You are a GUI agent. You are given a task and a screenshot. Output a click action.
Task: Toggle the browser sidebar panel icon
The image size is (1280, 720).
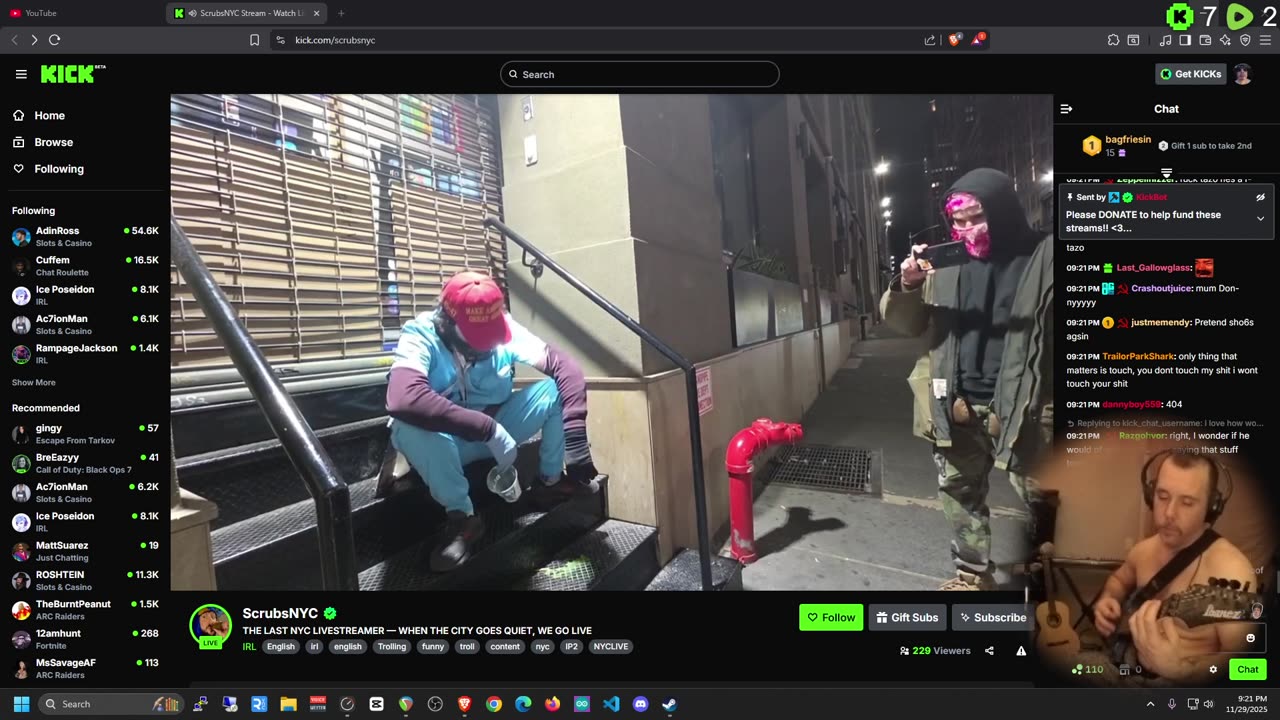click(1185, 40)
